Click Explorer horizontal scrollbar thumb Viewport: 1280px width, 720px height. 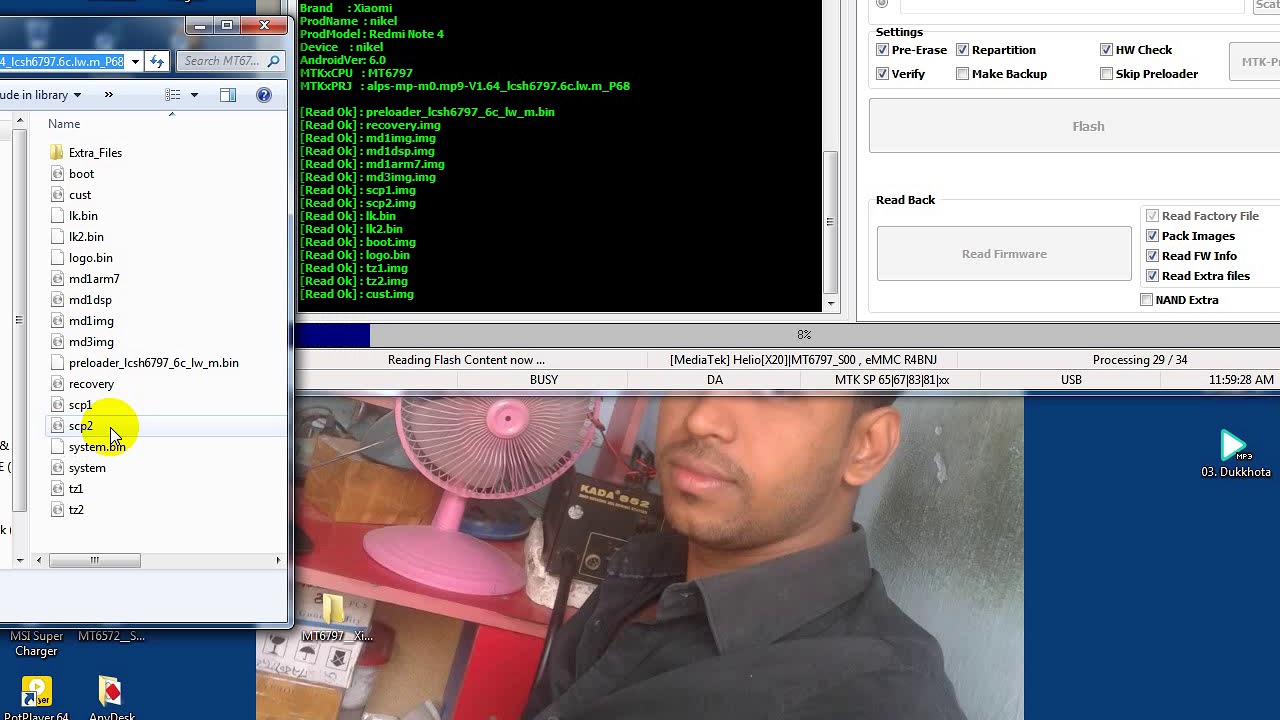click(x=95, y=560)
